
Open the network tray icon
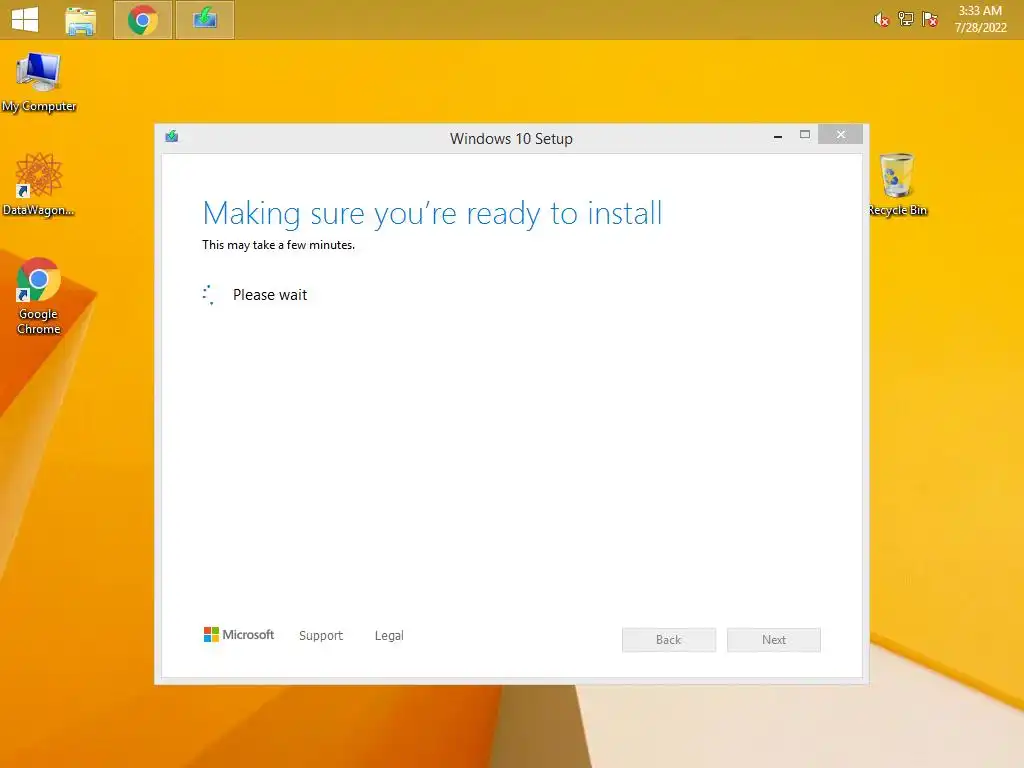(905, 19)
